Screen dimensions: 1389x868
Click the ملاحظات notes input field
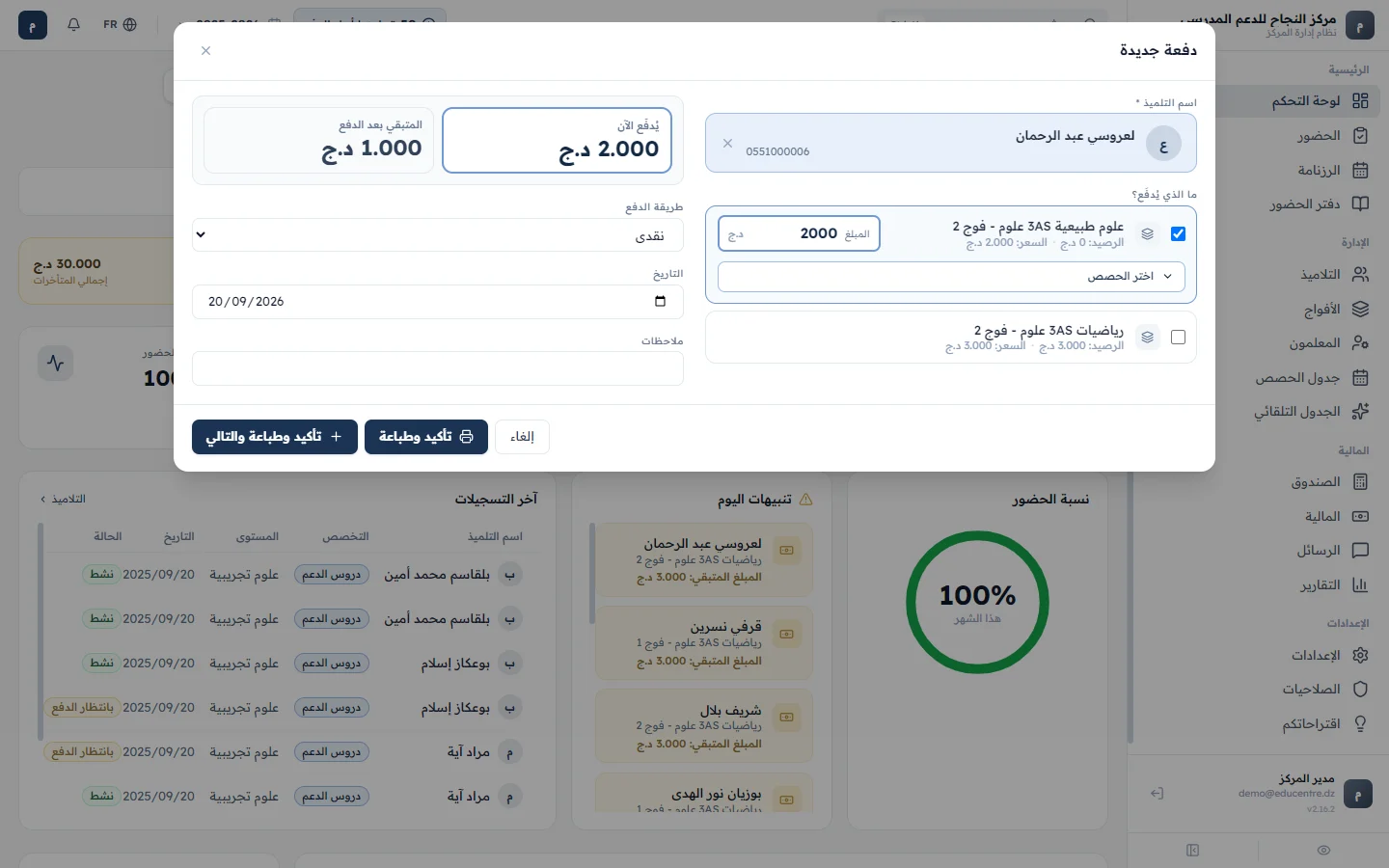[438, 368]
